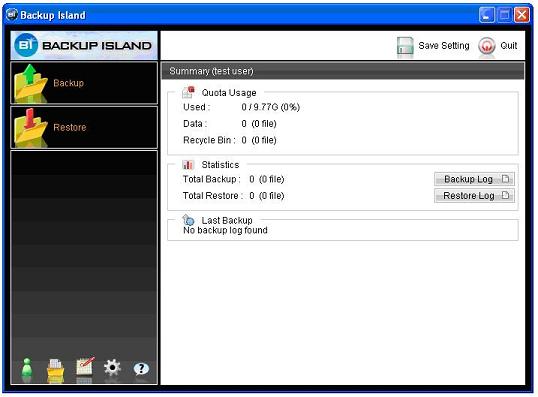Minimize the Backup Island window
This screenshot has height=397, width=538.
pyautogui.click(x=487, y=15)
